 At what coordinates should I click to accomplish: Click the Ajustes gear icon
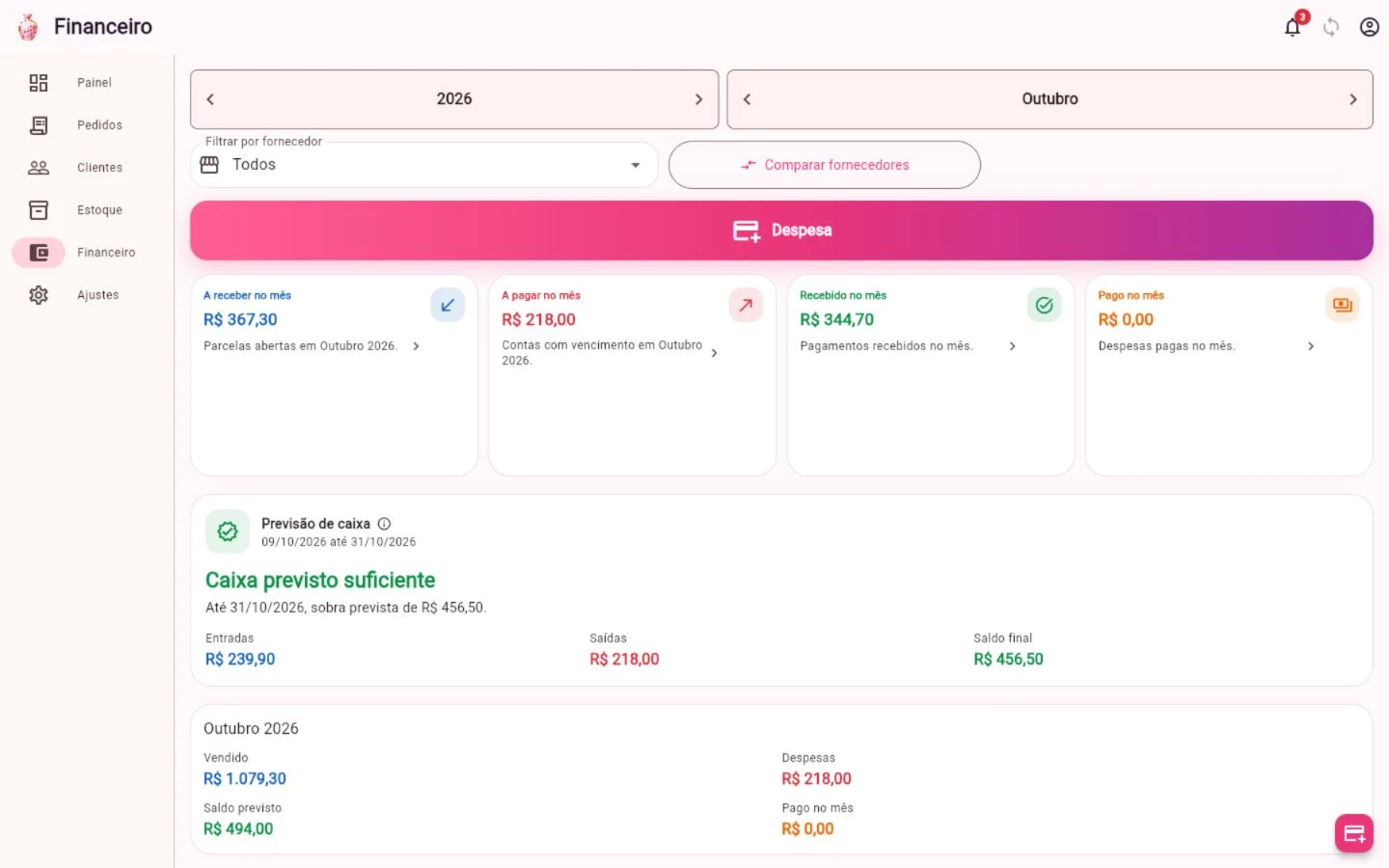[39, 295]
